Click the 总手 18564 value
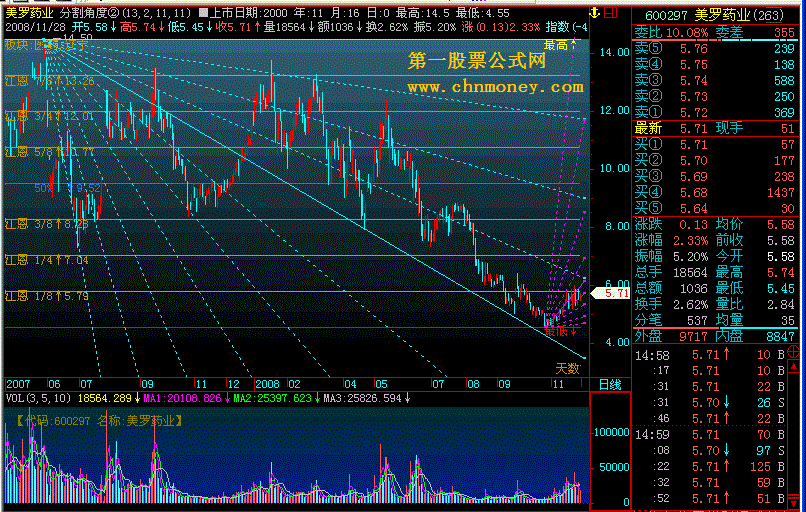Viewport: 806px width, 512px height. pos(690,272)
